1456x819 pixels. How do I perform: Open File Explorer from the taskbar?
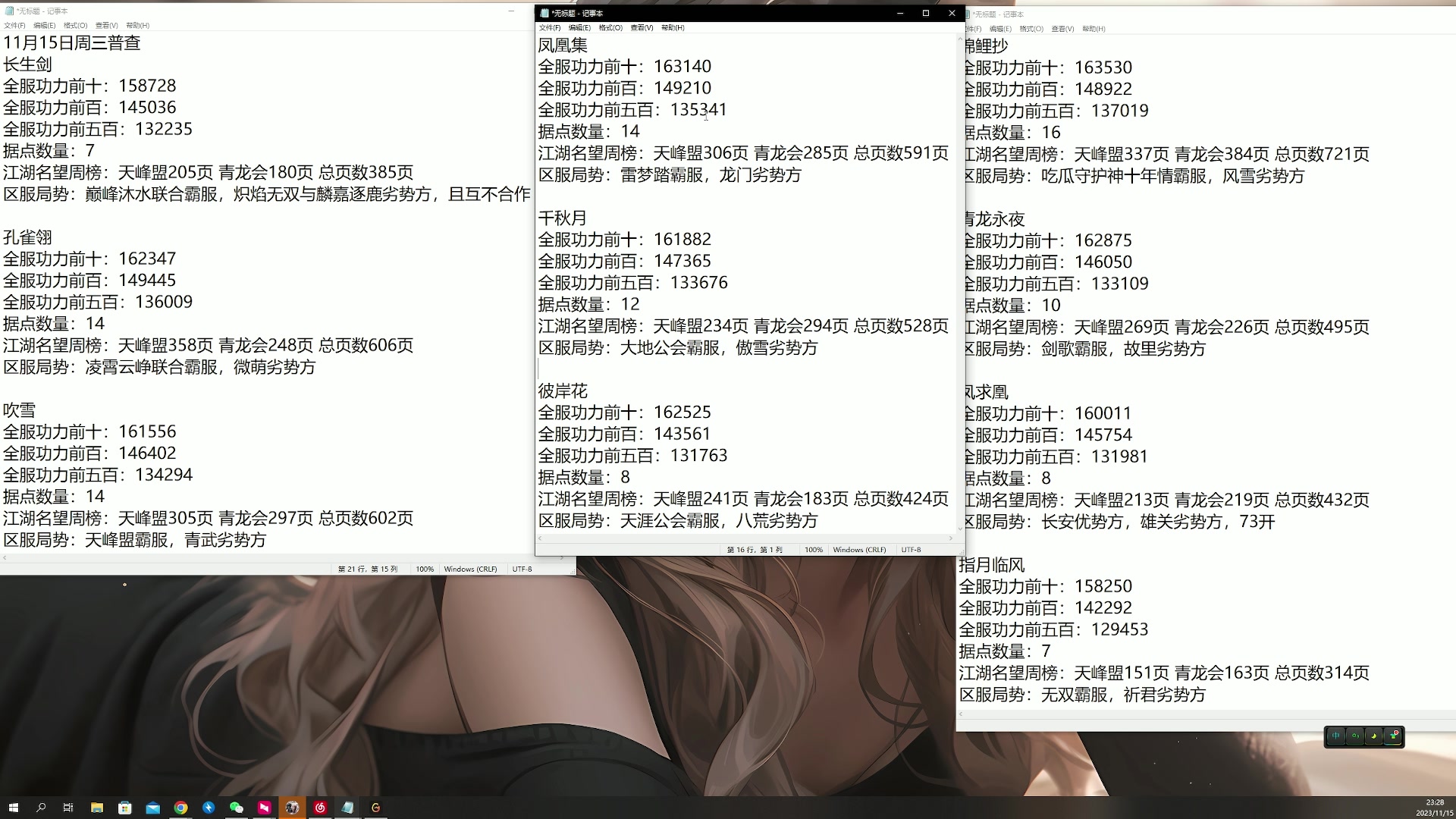click(97, 808)
